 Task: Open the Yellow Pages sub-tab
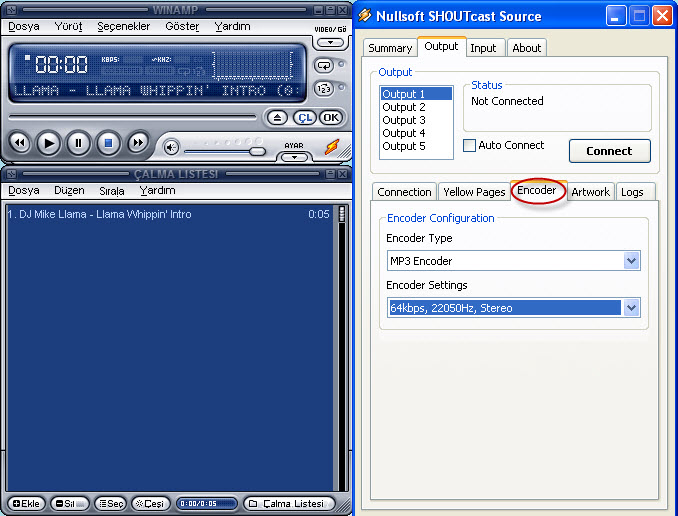474,192
